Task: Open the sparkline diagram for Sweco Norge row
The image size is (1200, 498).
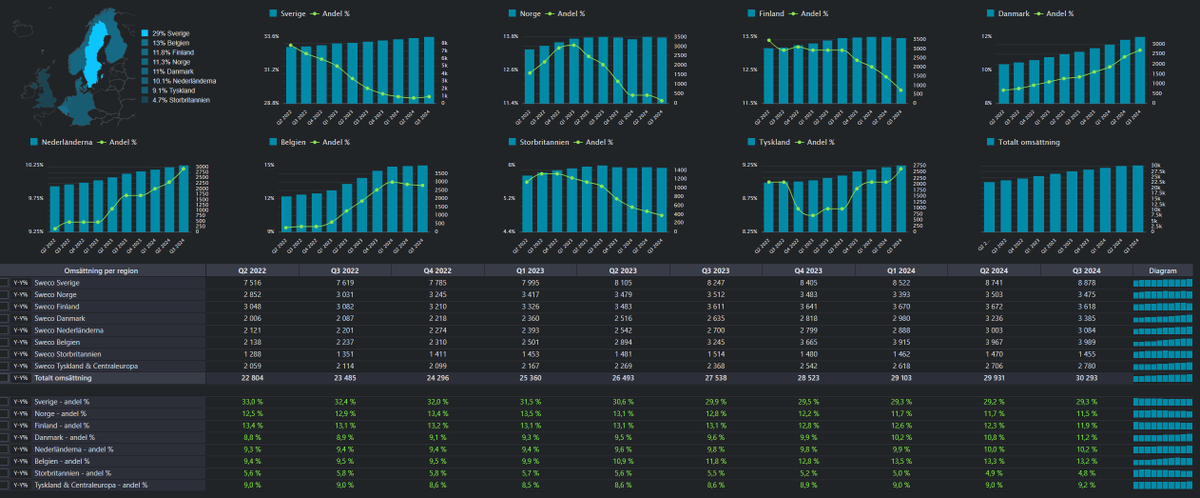Action: pos(1163,295)
